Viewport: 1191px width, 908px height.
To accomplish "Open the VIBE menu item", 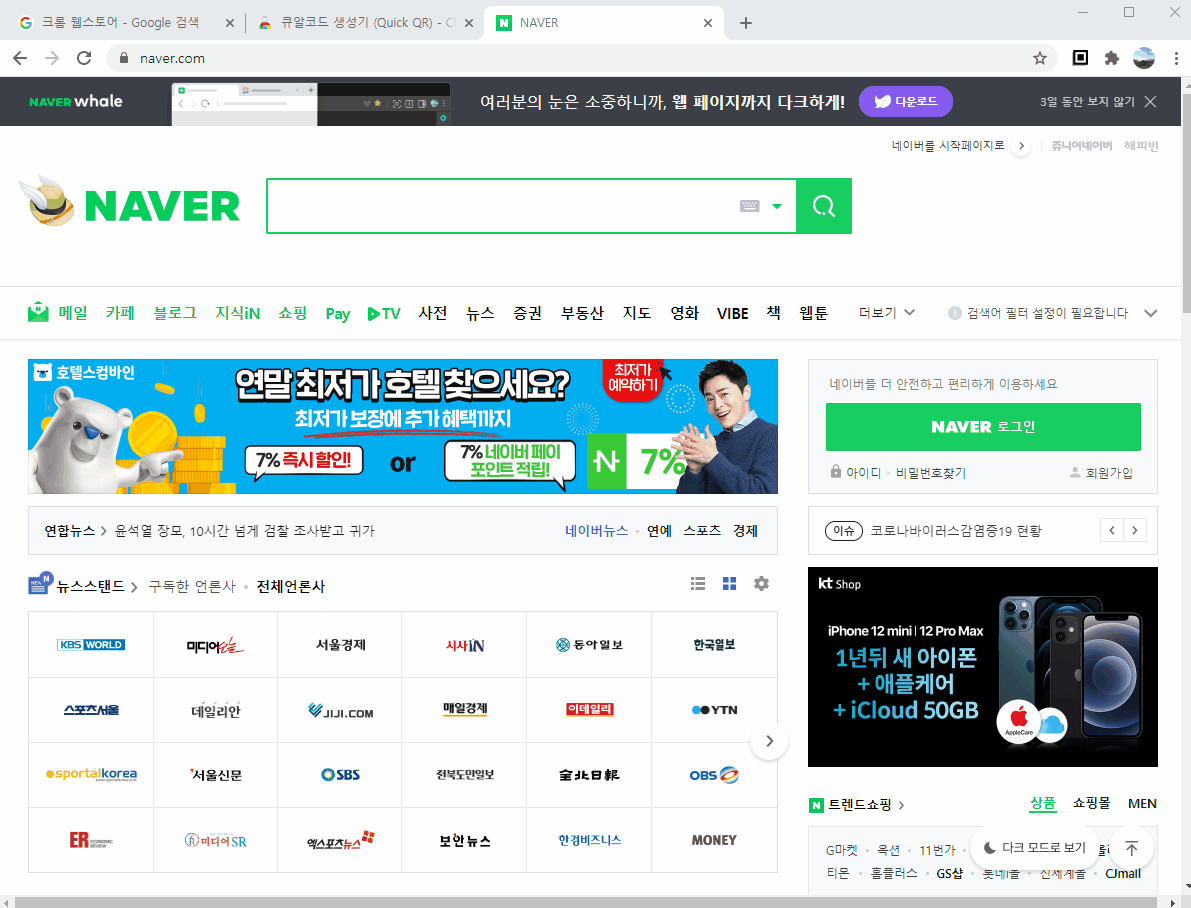I will [x=732, y=314].
